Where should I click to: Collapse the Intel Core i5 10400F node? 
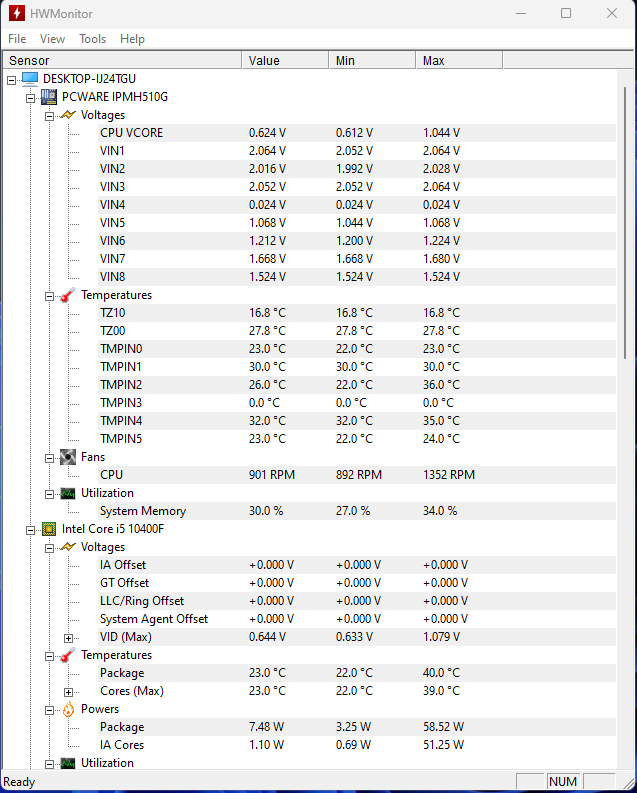(30, 530)
